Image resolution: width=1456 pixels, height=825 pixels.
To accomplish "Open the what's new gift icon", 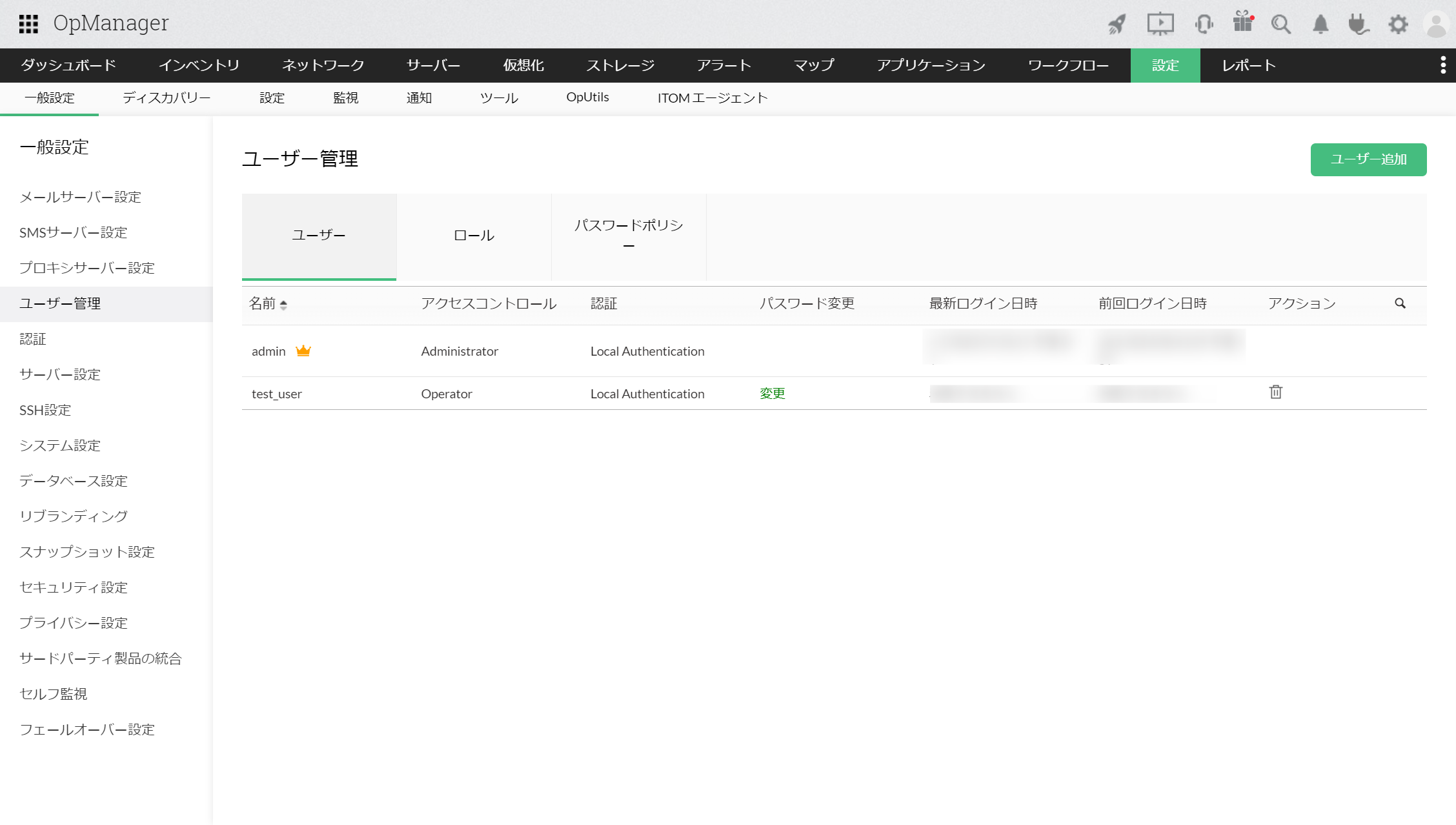I will pos(1243,23).
